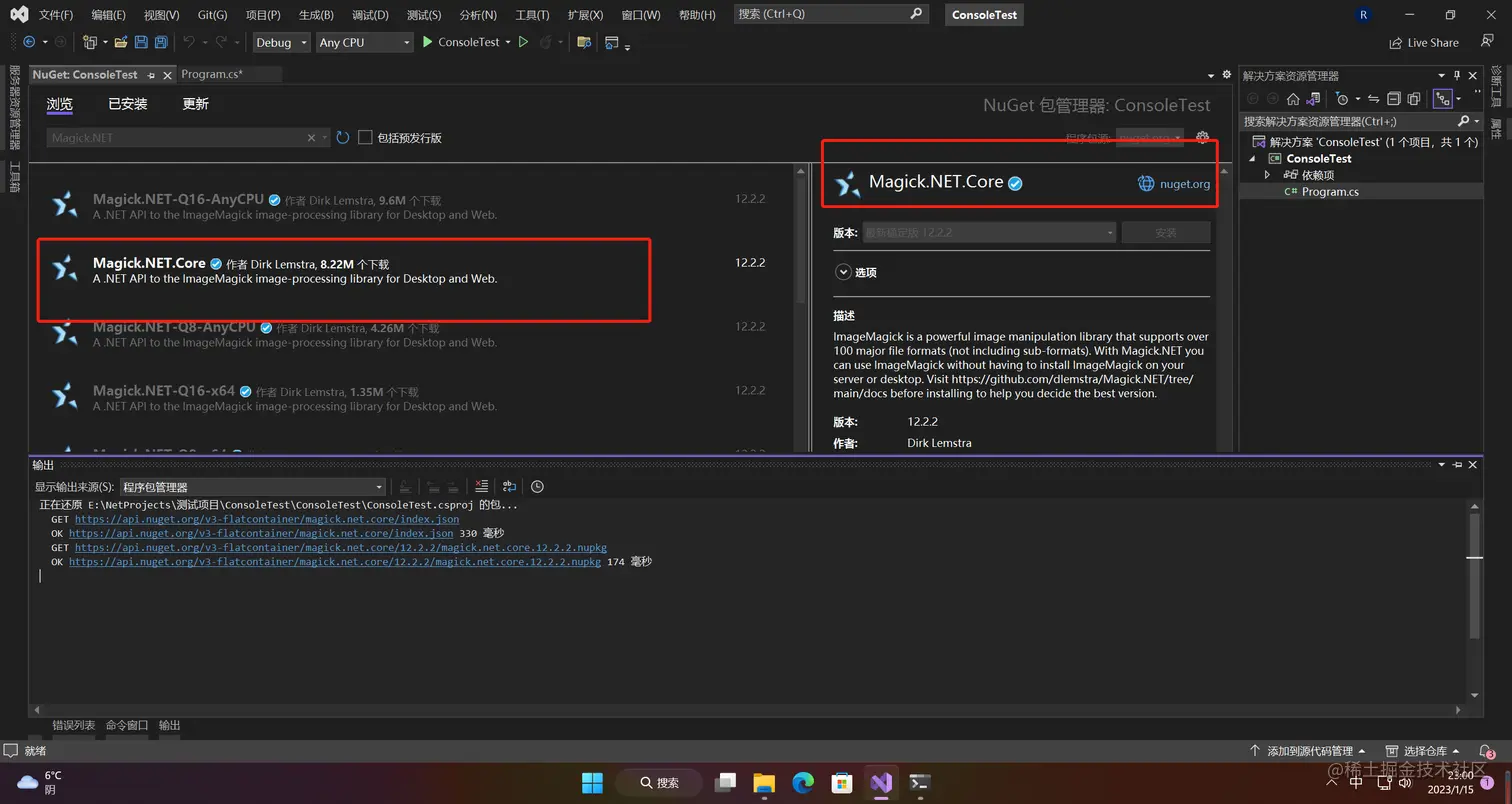Toggle word wrap in Output window
This screenshot has width=1512, height=804.
pos(510,486)
